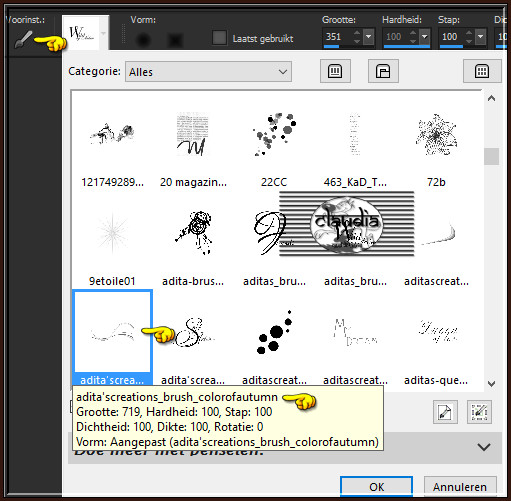Image resolution: width=511 pixels, height=501 pixels.
Task: Click the OK button
Action: (x=376, y=487)
